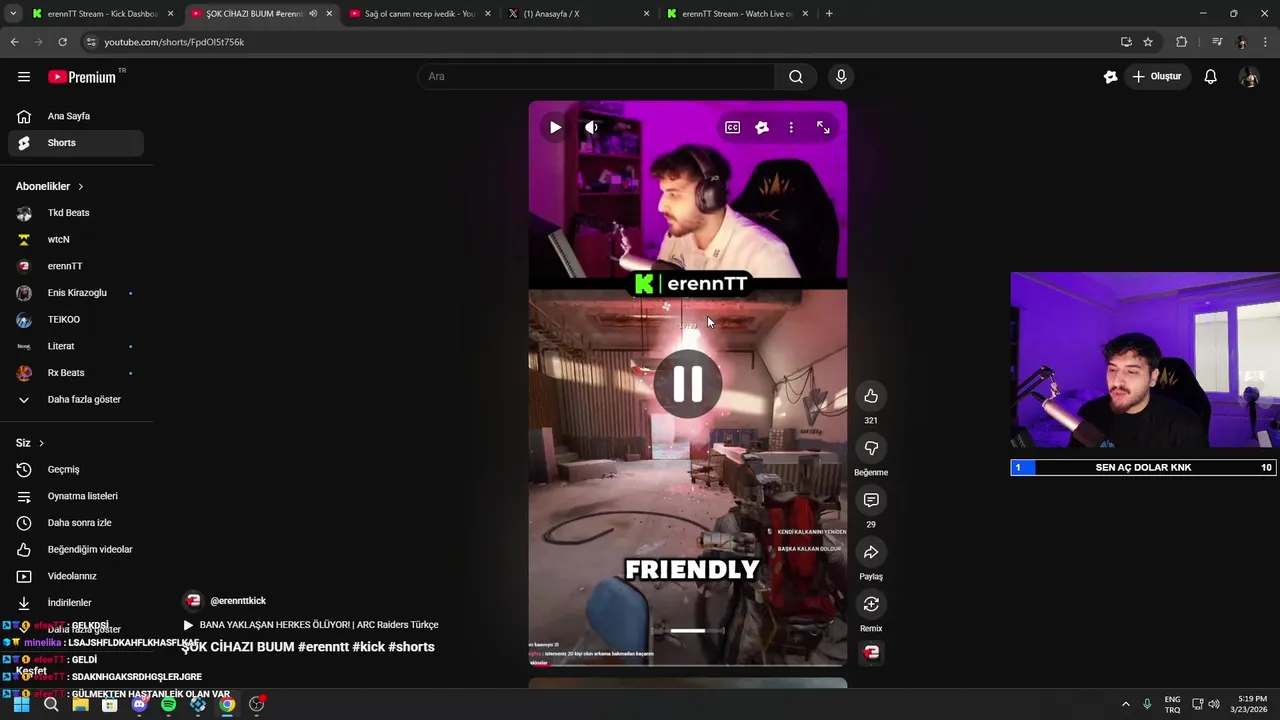Switch to erennTT Stream - Kick Dashboard tab
The image size is (1280, 720).
102,14
